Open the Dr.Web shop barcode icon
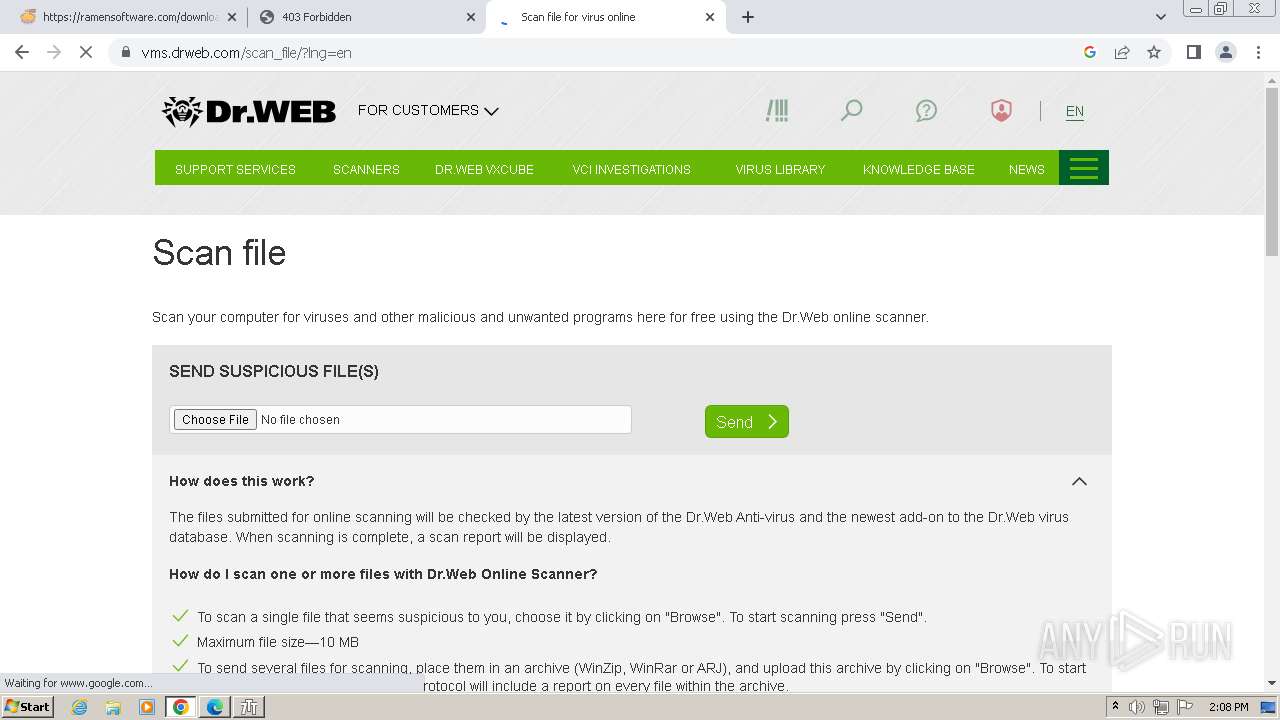1280x720 pixels. [777, 110]
